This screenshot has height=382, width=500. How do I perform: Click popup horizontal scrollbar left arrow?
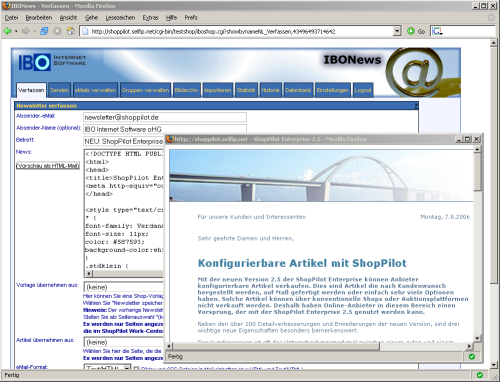(x=169, y=346)
